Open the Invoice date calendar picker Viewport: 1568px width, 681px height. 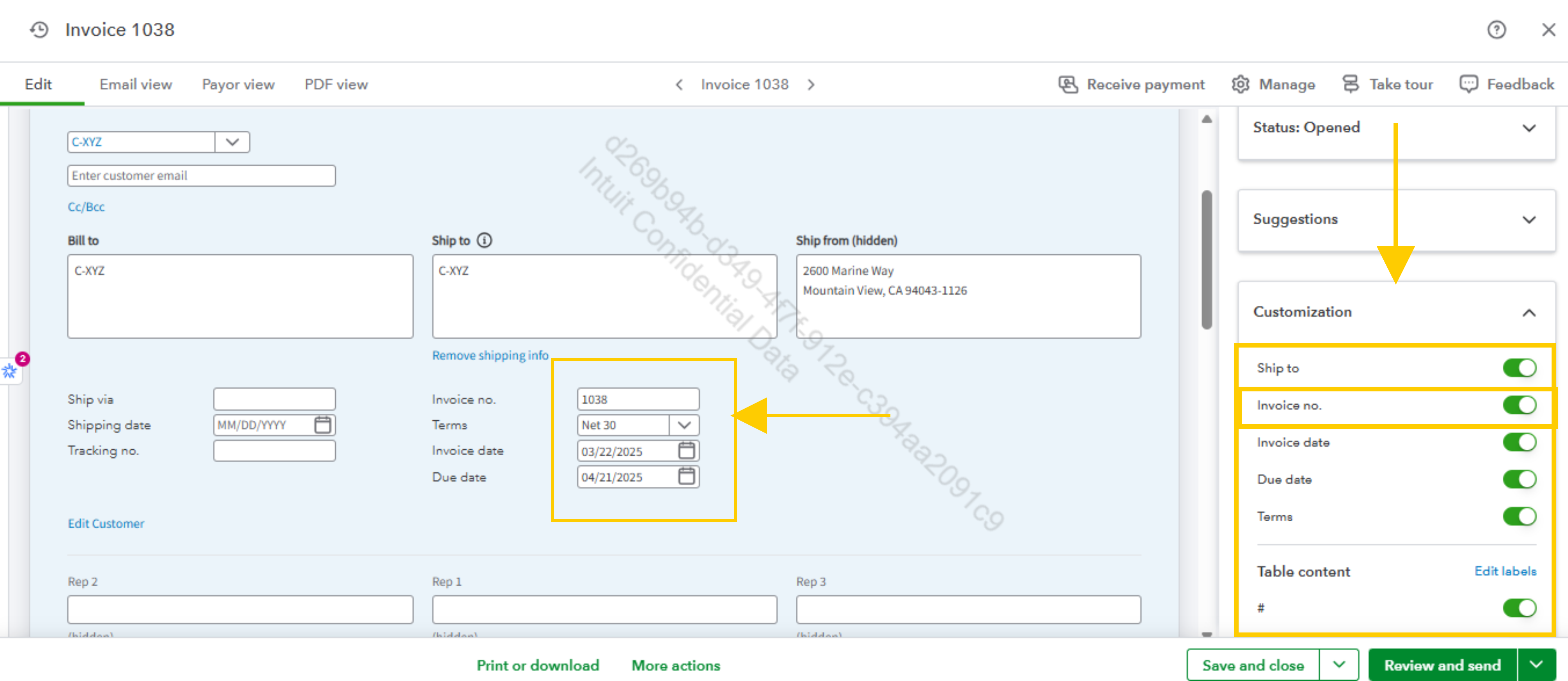(686, 451)
